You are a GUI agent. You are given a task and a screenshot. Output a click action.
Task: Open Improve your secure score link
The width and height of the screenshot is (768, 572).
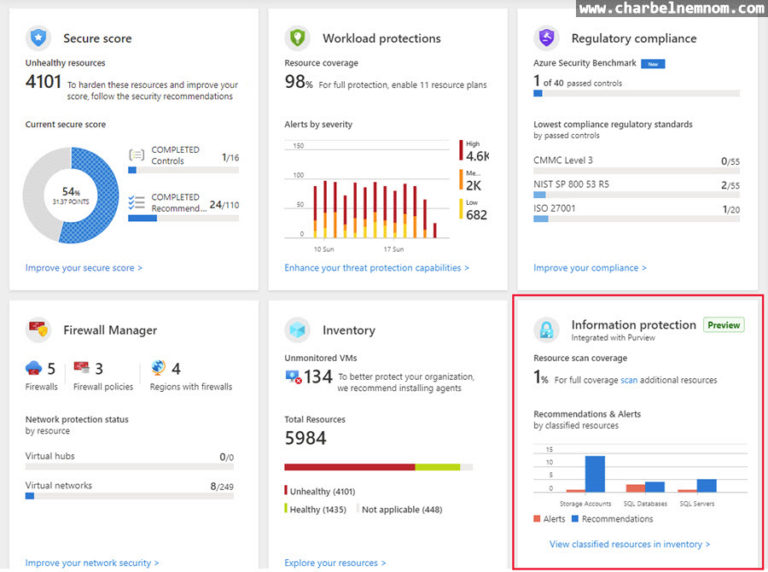(x=84, y=268)
